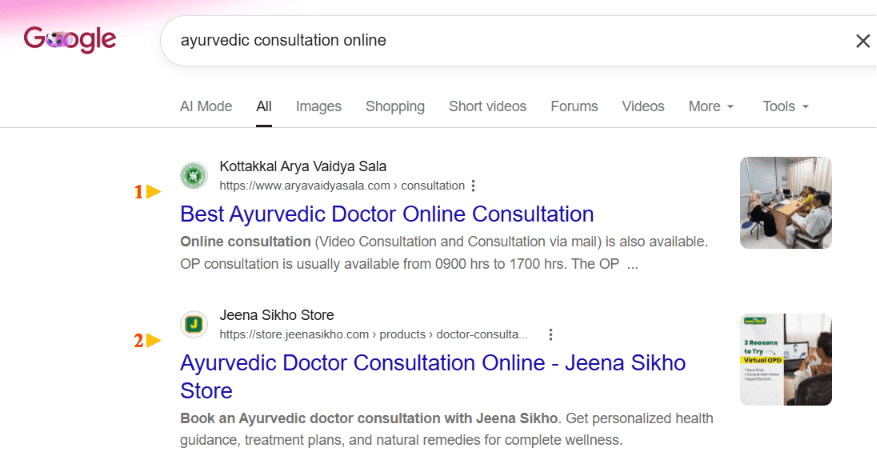Go to Short videos tab
This screenshot has height=468, width=877.
point(488,106)
